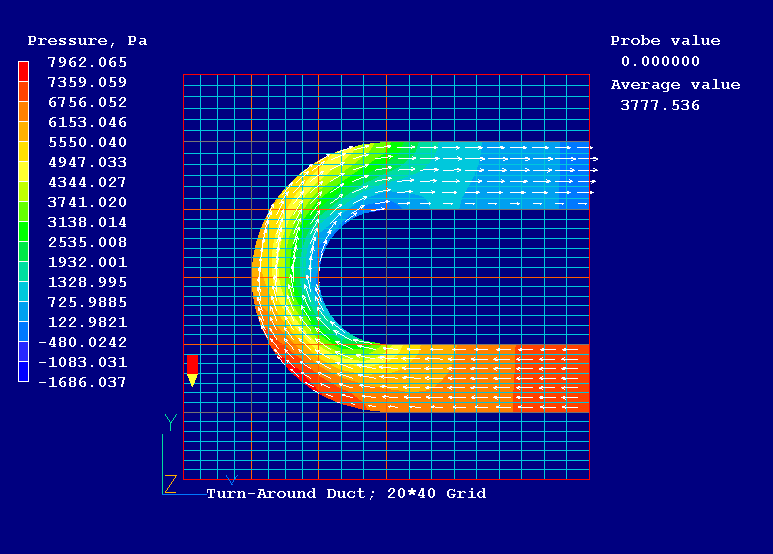Screen dimensions: 773x554
Task: Click the plot title 'Turn-Around Duct; 20*40 Grid'
Action: (x=346, y=494)
